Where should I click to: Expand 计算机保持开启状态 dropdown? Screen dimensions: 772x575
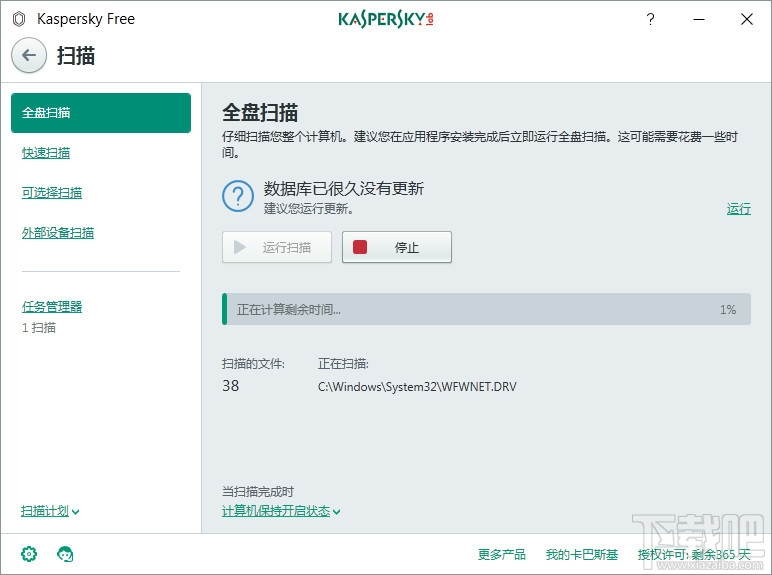point(281,511)
